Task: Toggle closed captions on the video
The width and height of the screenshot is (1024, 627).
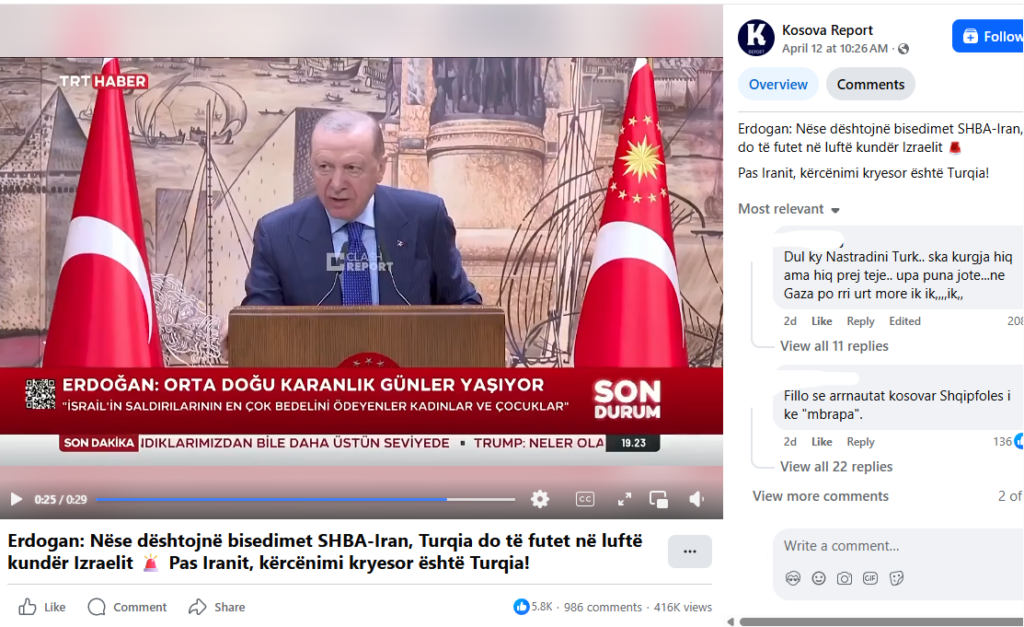Action: (584, 500)
